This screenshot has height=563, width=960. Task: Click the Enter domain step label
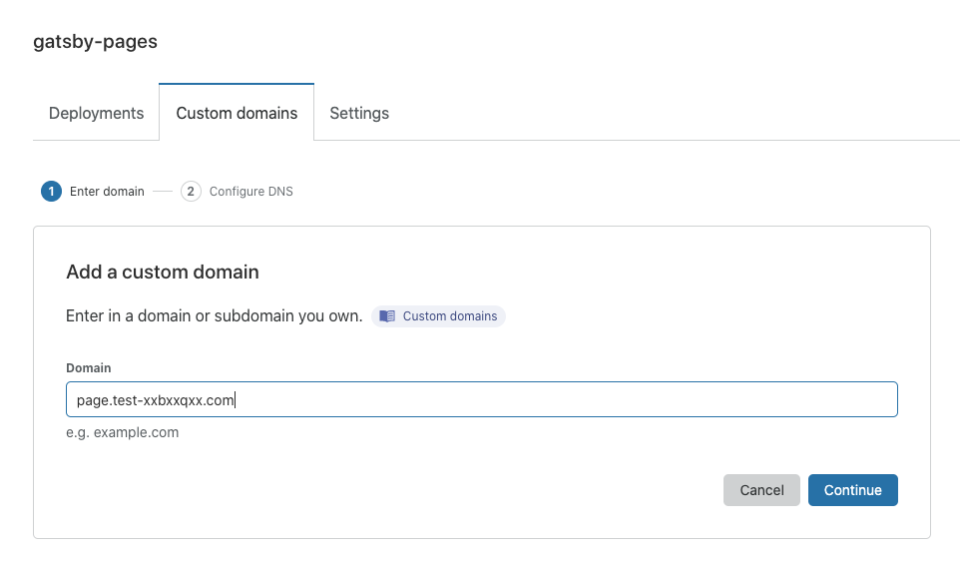[x=107, y=191]
